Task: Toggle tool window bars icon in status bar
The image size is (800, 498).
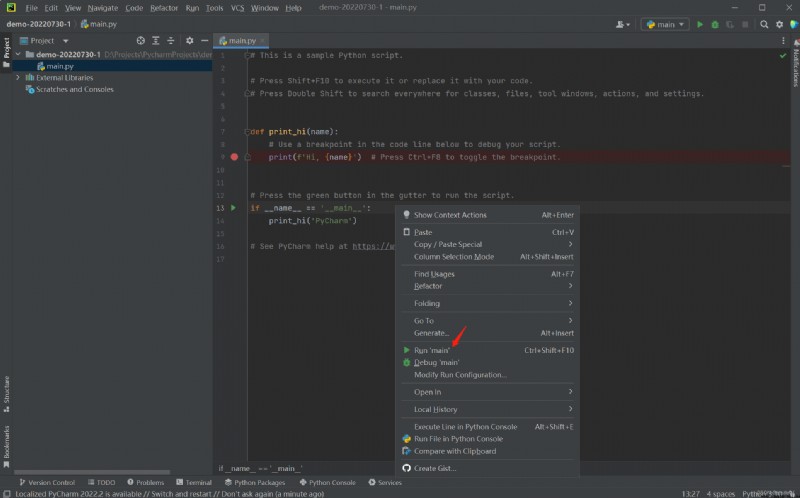Action: click(x=7, y=493)
